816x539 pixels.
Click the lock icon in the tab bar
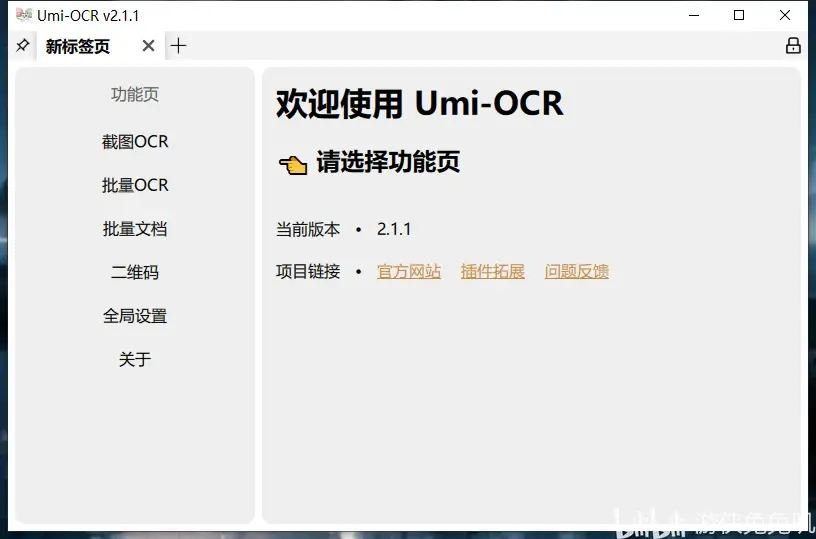click(x=793, y=45)
